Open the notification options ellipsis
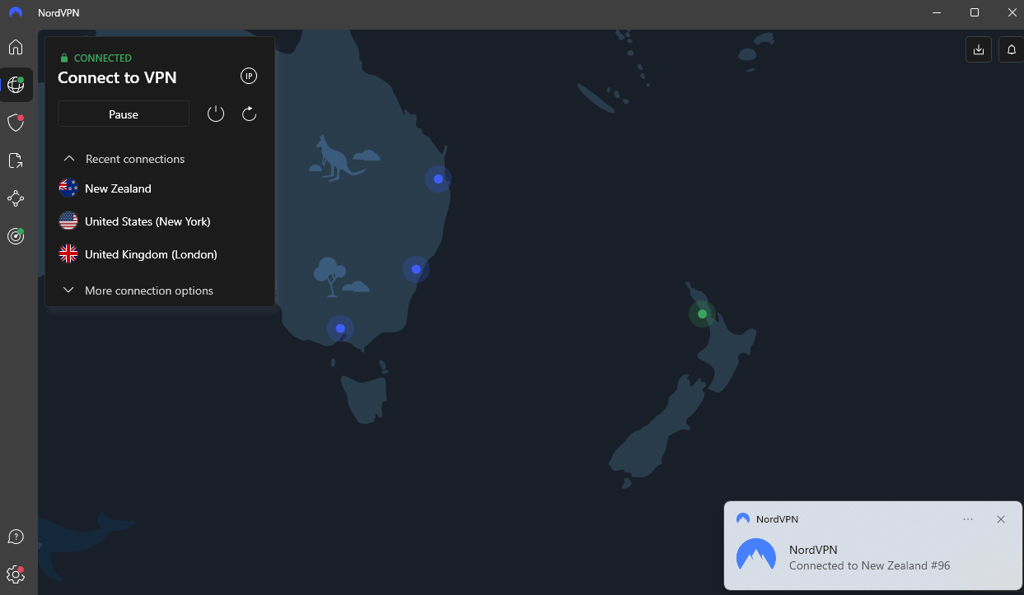The height and width of the screenshot is (595, 1024). pos(968,519)
